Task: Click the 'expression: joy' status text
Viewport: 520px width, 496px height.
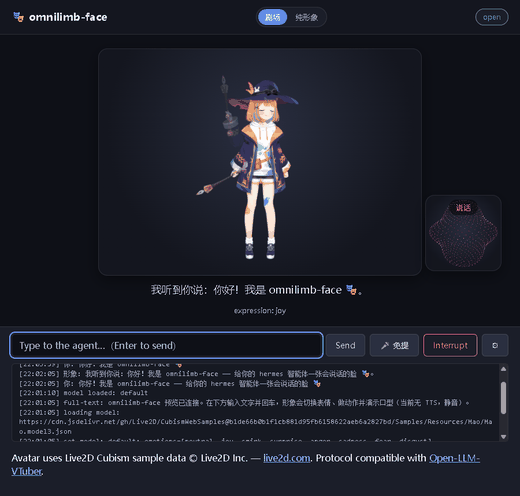Action: pyautogui.click(x=260, y=311)
